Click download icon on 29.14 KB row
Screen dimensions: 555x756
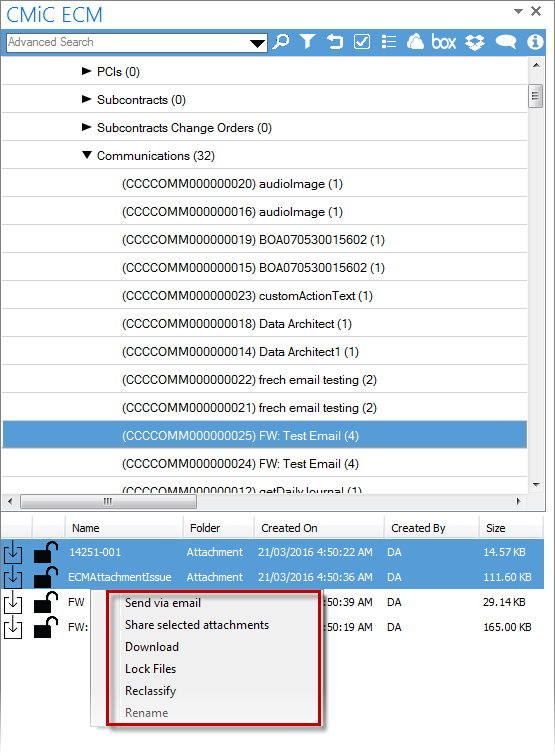13,602
